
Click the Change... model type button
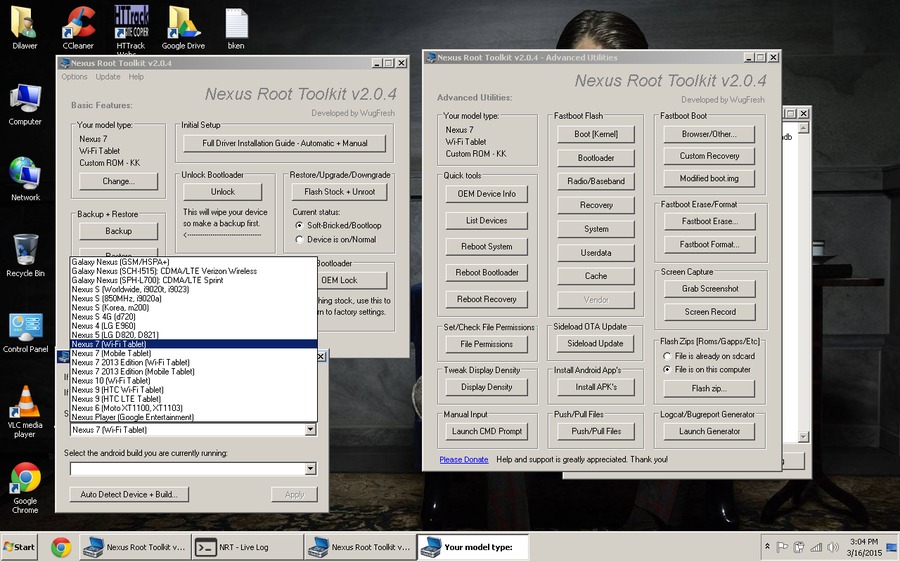(118, 181)
